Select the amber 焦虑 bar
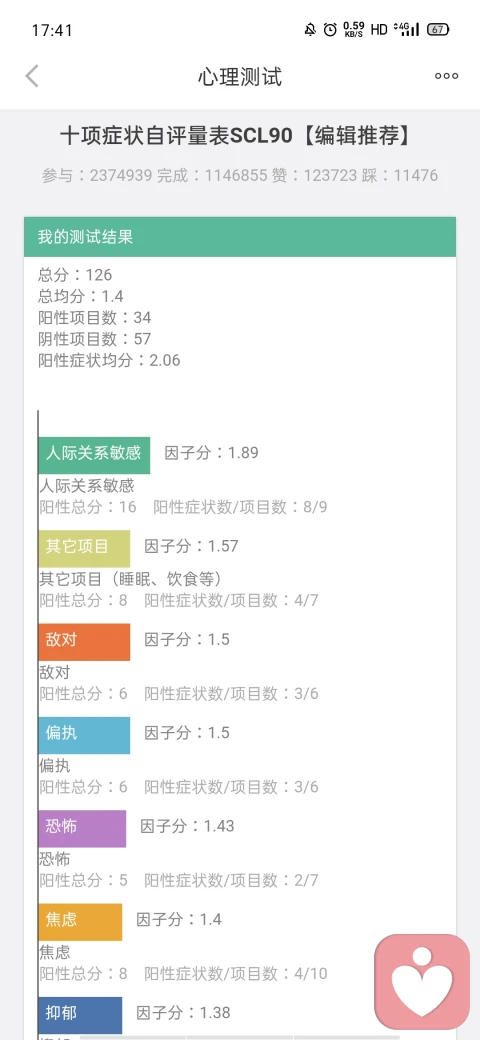The height and width of the screenshot is (1040, 480). coord(80,922)
